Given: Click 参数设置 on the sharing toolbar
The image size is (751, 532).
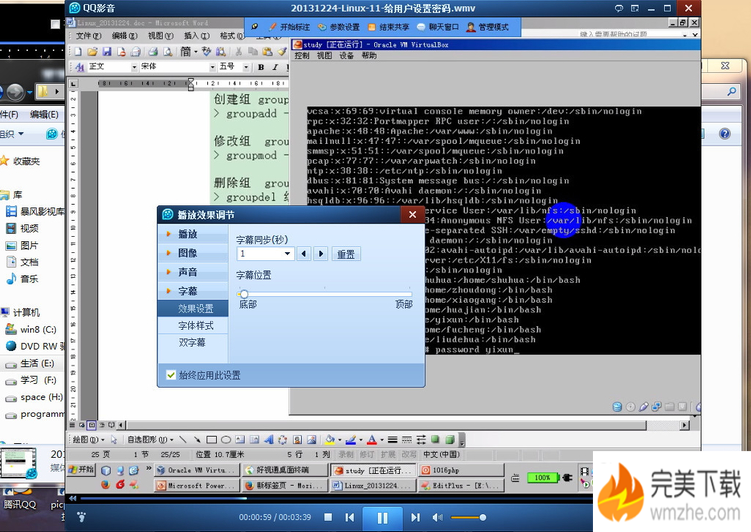Looking at the screenshot, I should click(339, 27).
